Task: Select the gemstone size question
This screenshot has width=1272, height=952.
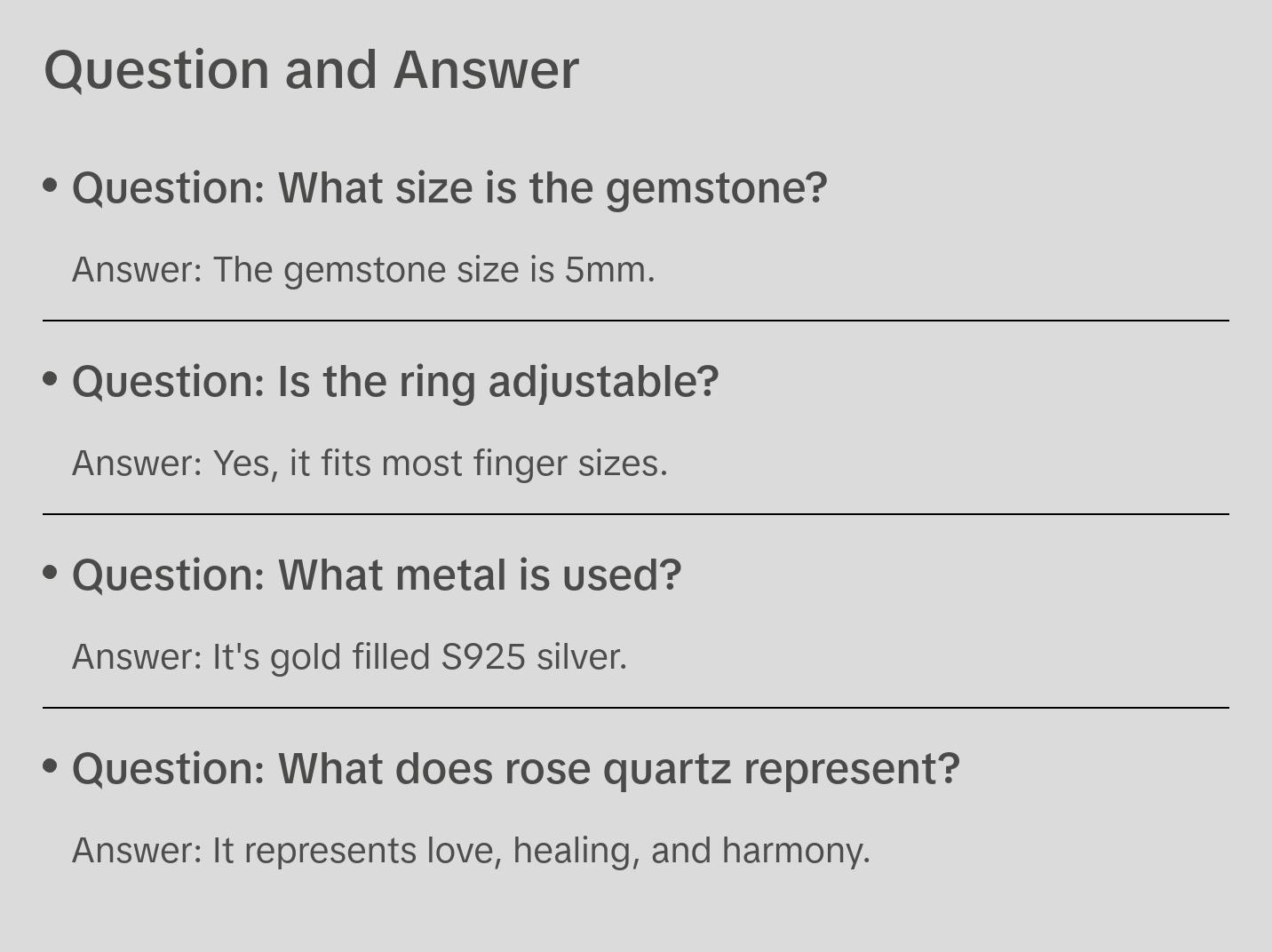Action: click(x=449, y=188)
